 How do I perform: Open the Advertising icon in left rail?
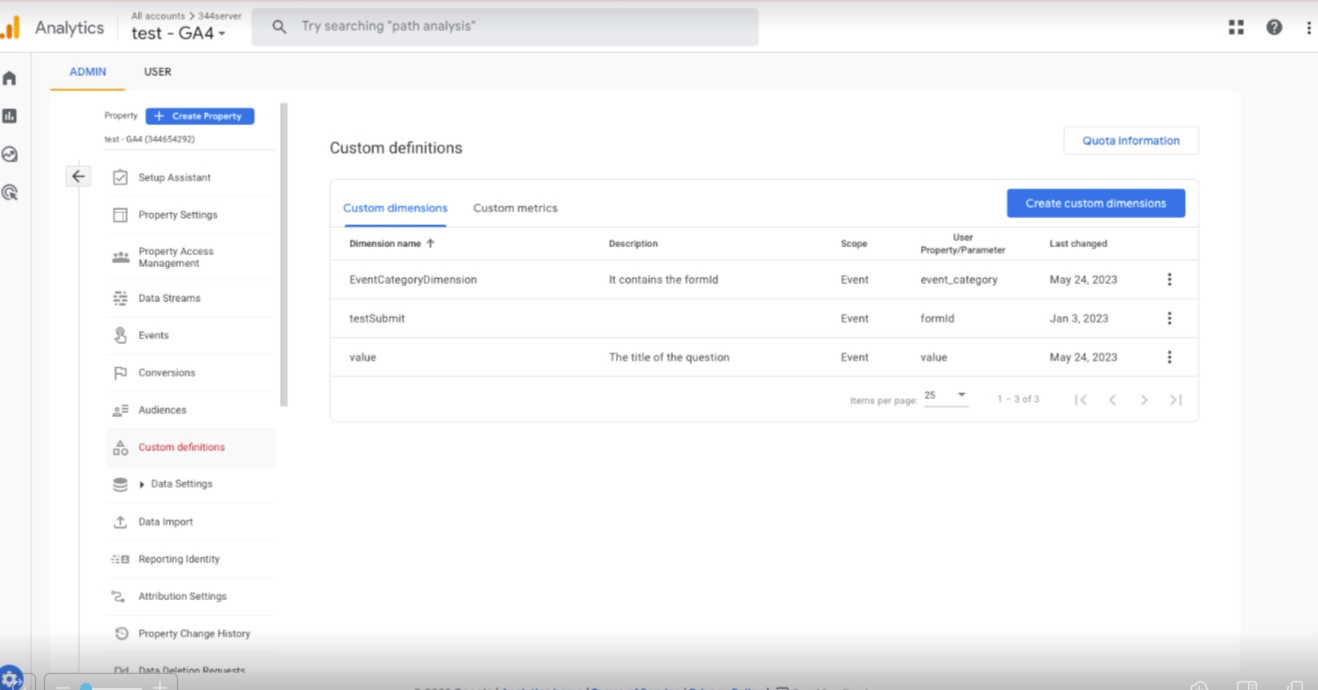click(10, 193)
